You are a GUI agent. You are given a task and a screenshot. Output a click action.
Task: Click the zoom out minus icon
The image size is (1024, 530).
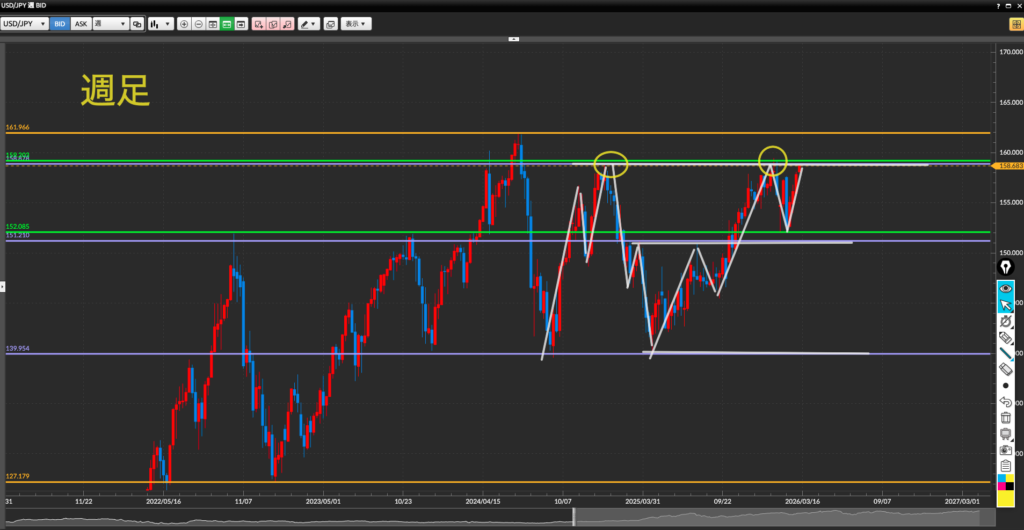pyautogui.click(x=199, y=23)
